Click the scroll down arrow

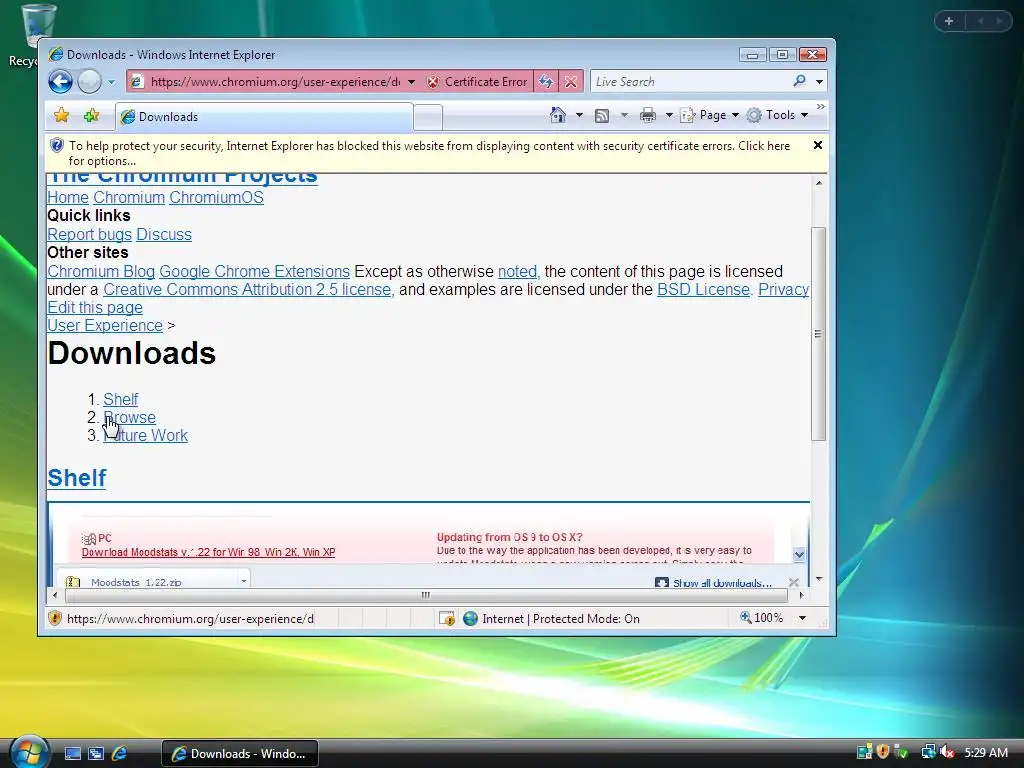point(818,579)
